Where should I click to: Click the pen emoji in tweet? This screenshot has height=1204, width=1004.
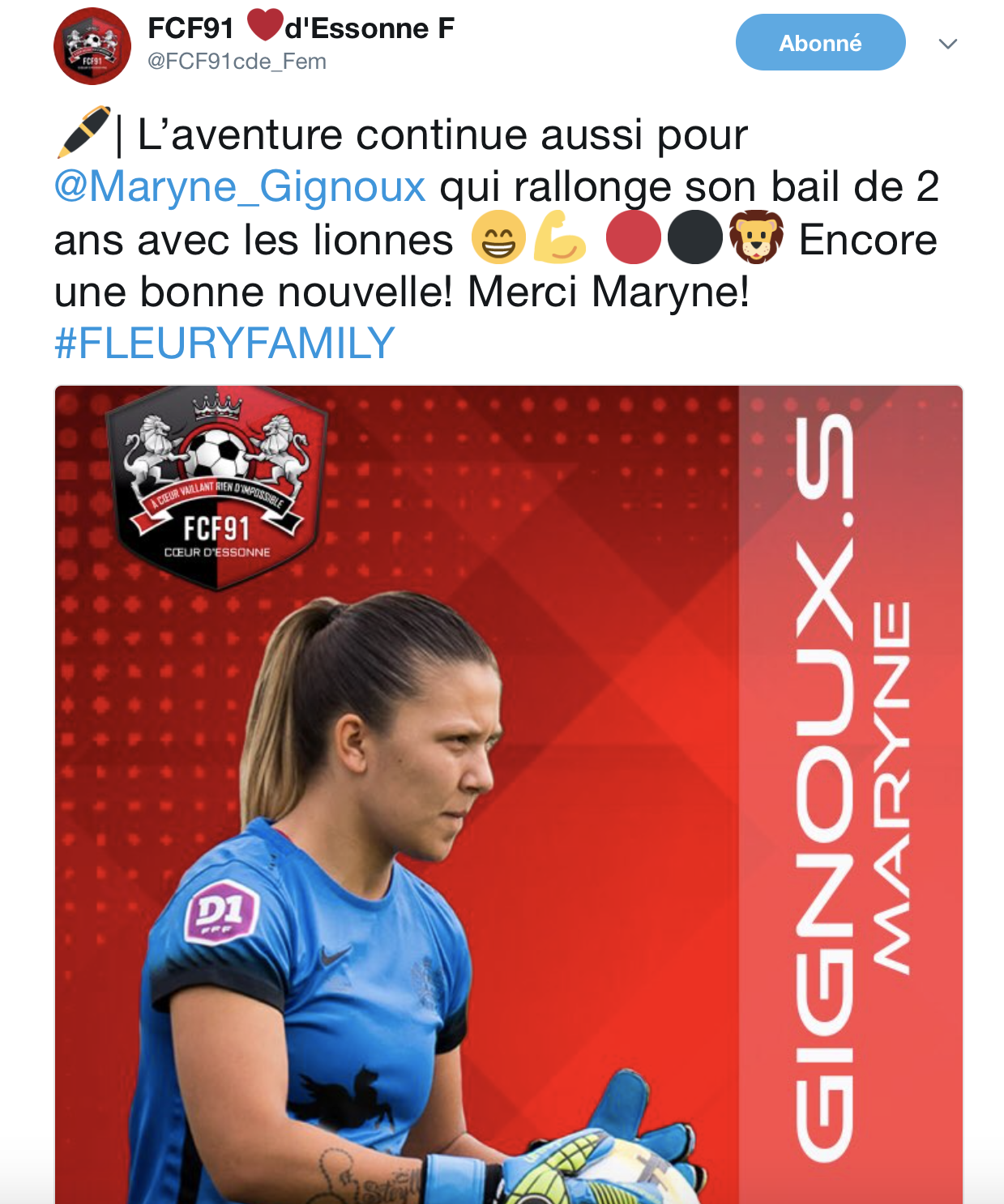(x=83, y=132)
